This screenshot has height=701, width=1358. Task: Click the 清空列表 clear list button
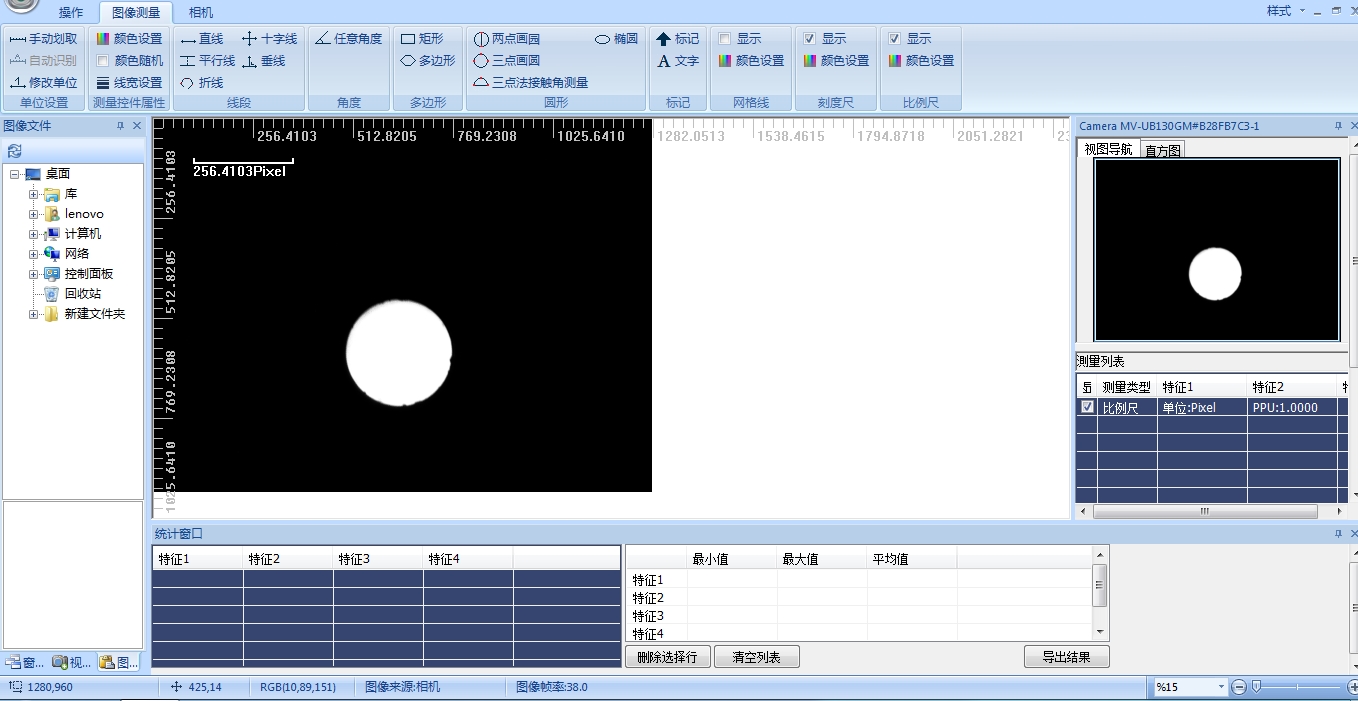[756, 657]
